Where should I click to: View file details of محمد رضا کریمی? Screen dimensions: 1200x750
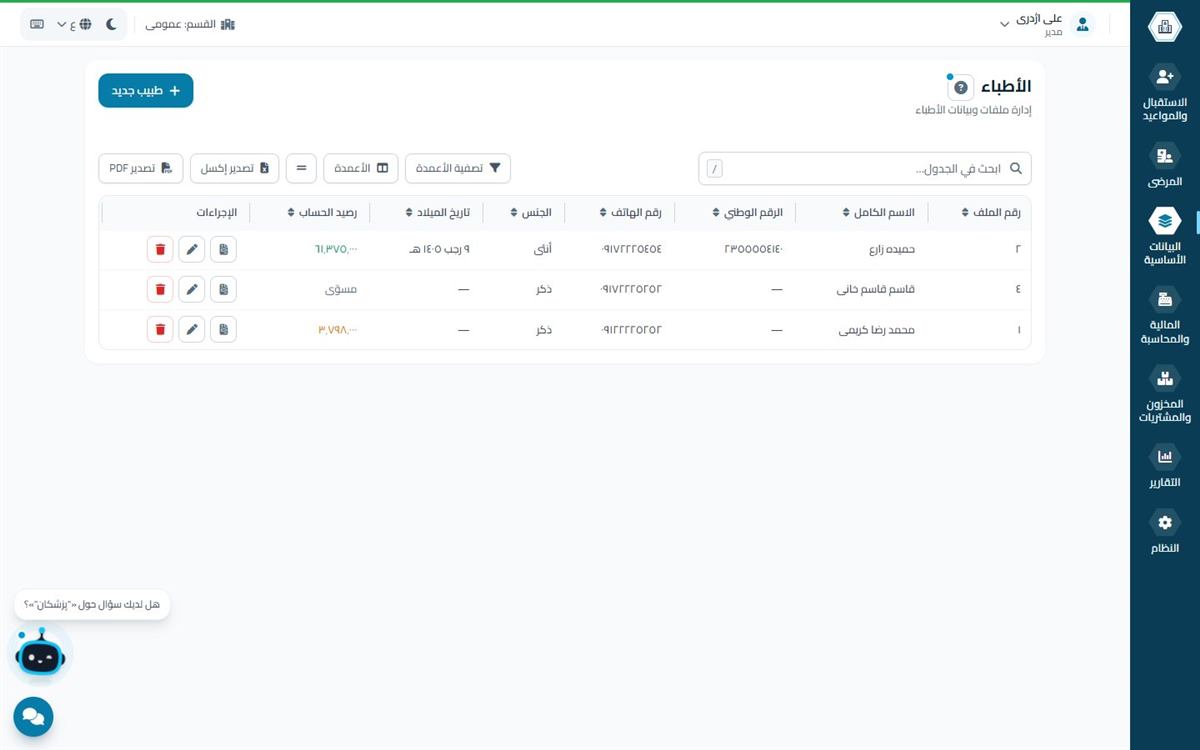(224, 329)
